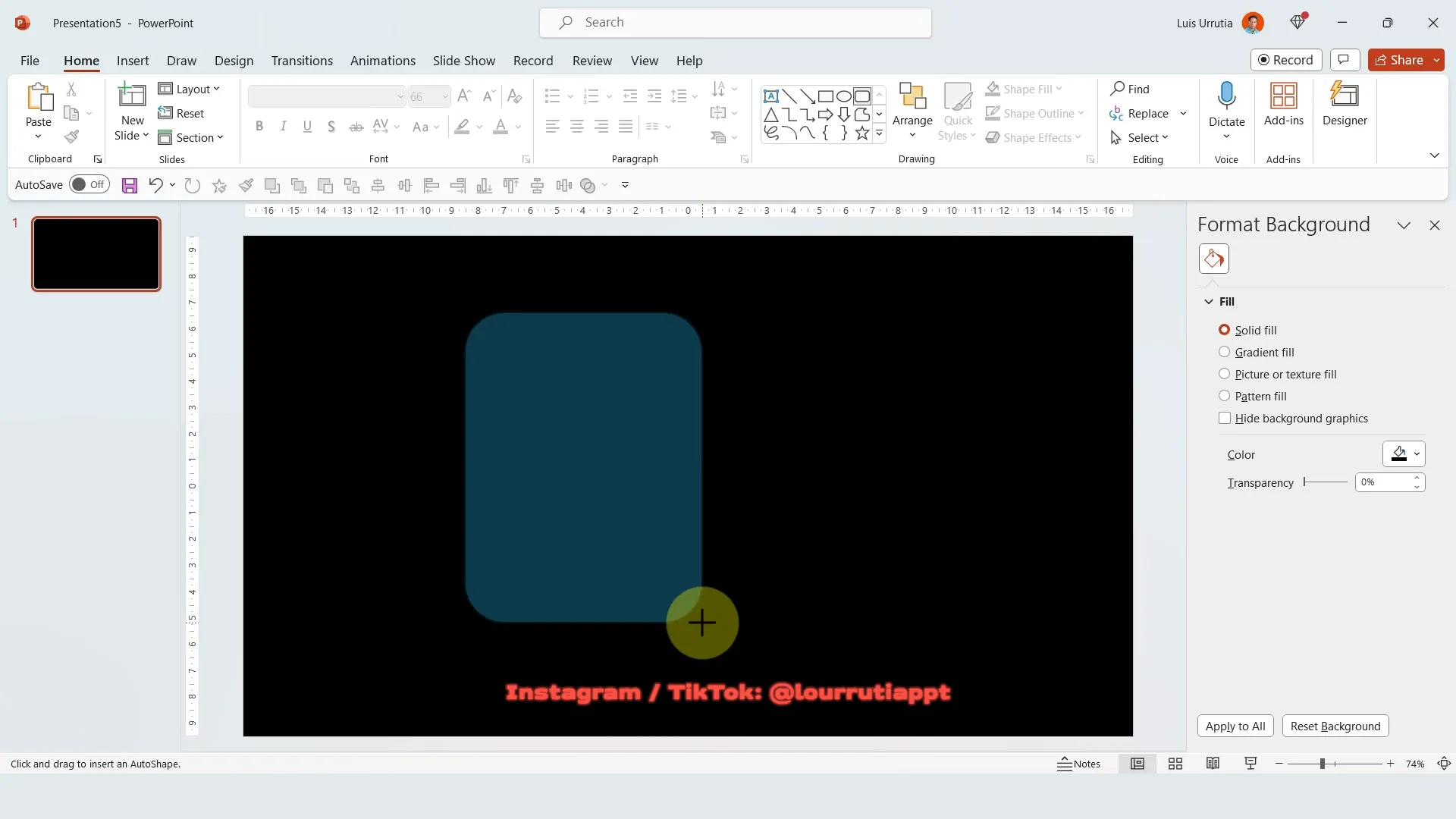Image resolution: width=1456 pixels, height=819 pixels.
Task: Click the Center align icon
Action: pos(577,127)
